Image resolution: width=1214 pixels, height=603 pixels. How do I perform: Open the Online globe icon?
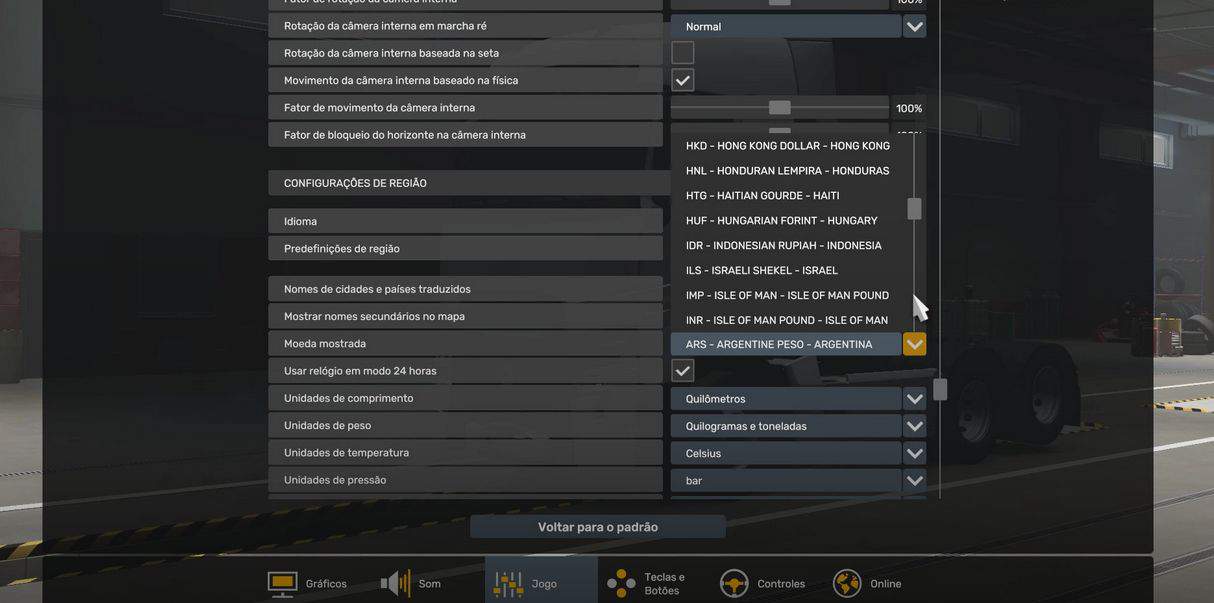point(847,584)
